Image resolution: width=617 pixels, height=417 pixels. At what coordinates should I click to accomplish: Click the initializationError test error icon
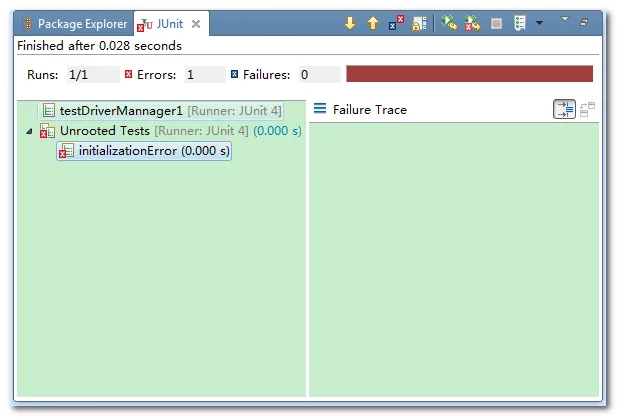(x=66, y=151)
